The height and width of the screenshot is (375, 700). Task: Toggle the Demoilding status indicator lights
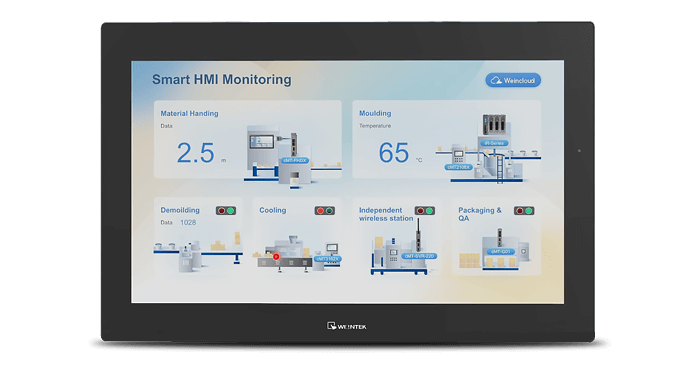point(226,210)
